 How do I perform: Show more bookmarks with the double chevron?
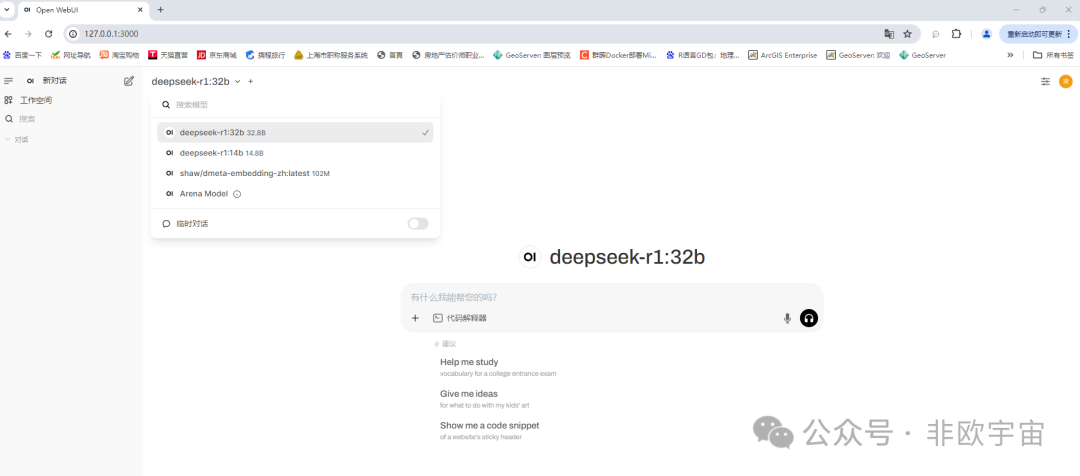(x=1010, y=55)
